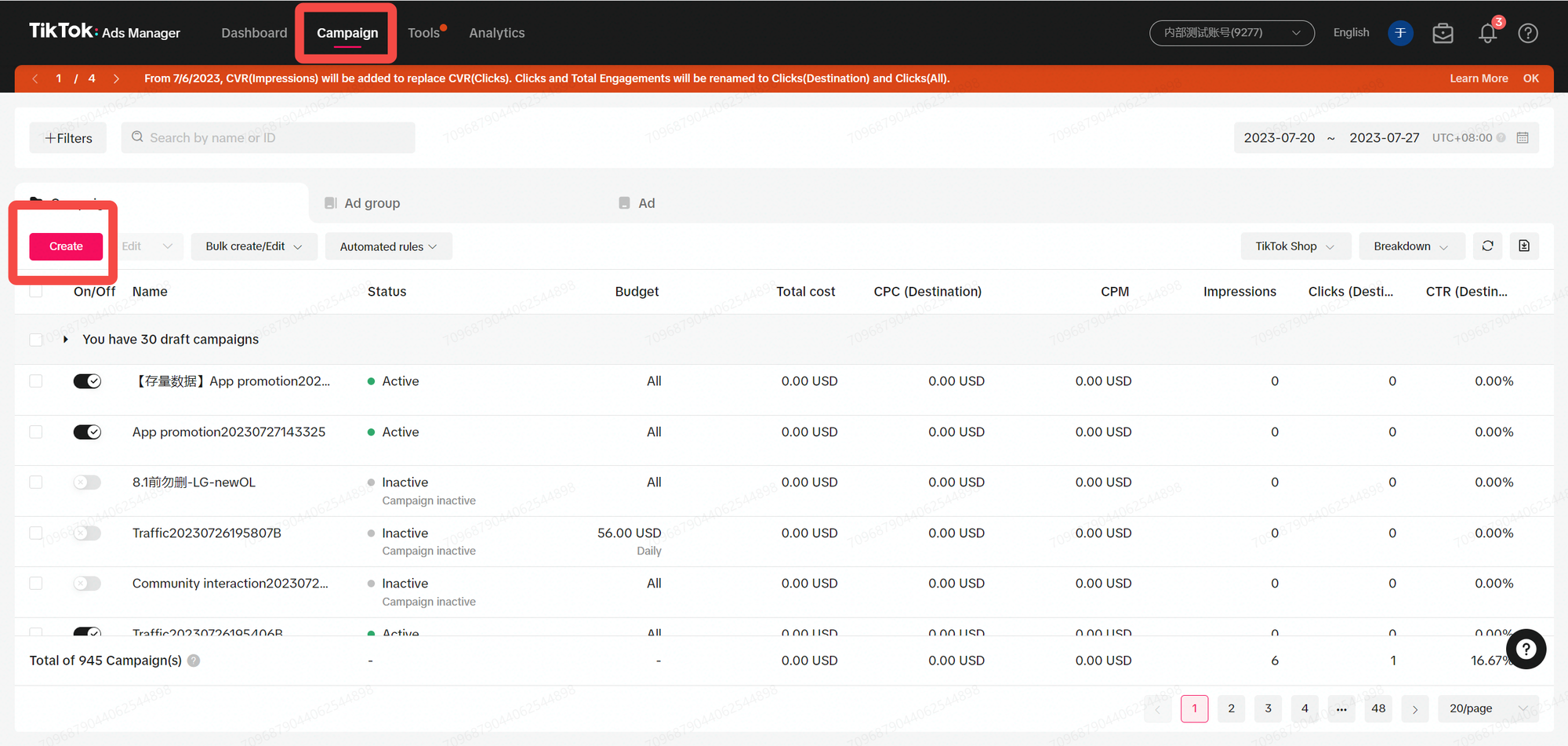Click the export report icon
The image size is (1568, 746).
click(x=1523, y=246)
